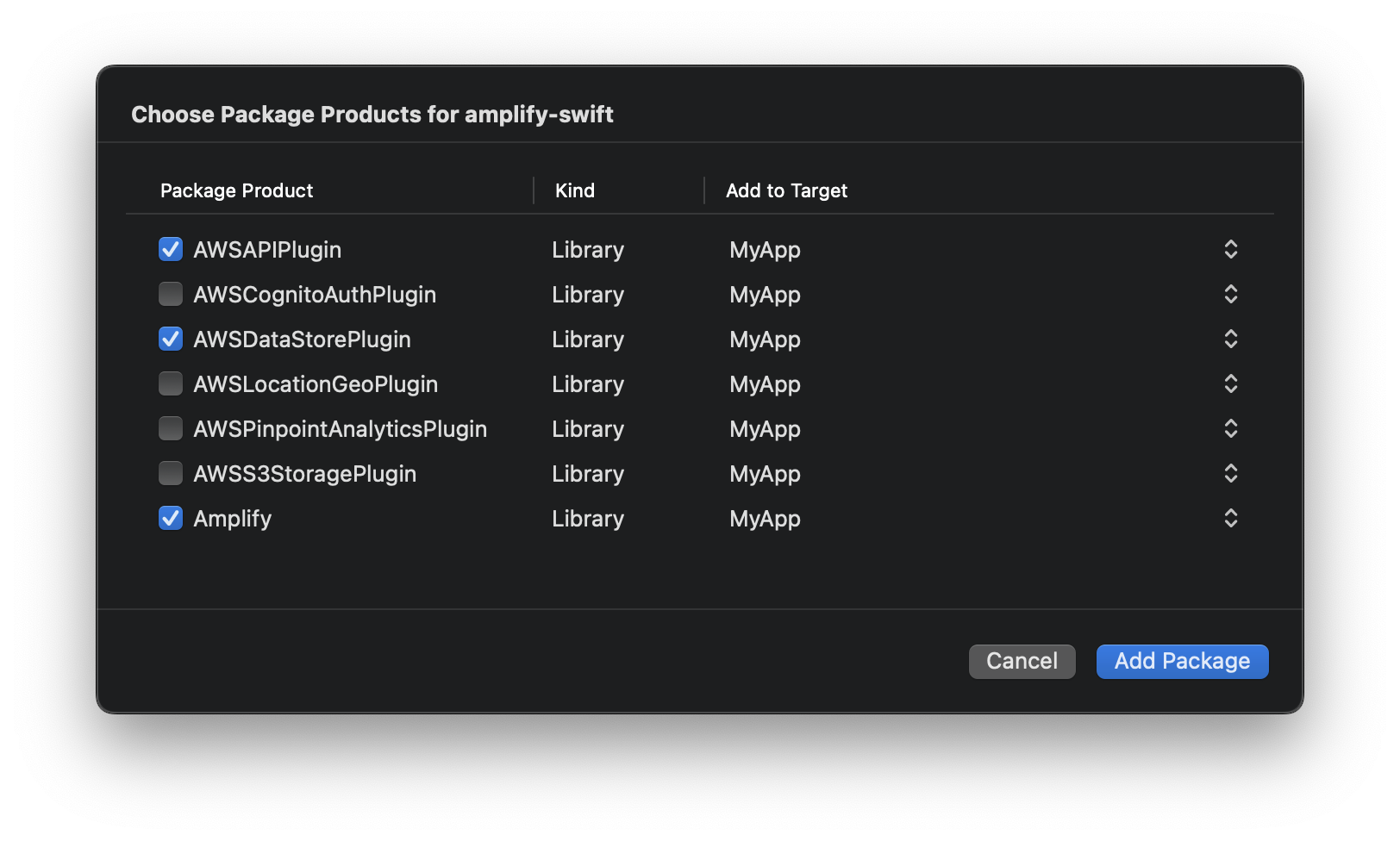Click Library kind cell in Amplify row
Screen dimensions: 1400x841
point(588,519)
